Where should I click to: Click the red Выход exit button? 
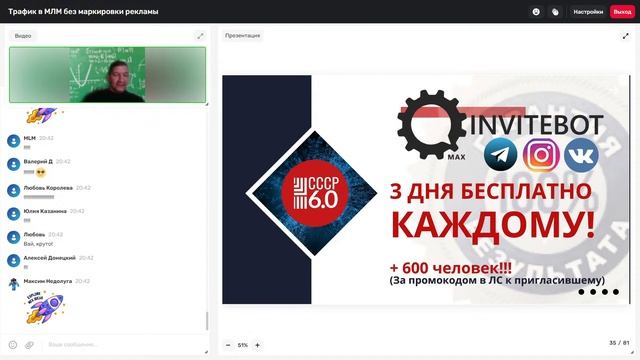(x=622, y=12)
